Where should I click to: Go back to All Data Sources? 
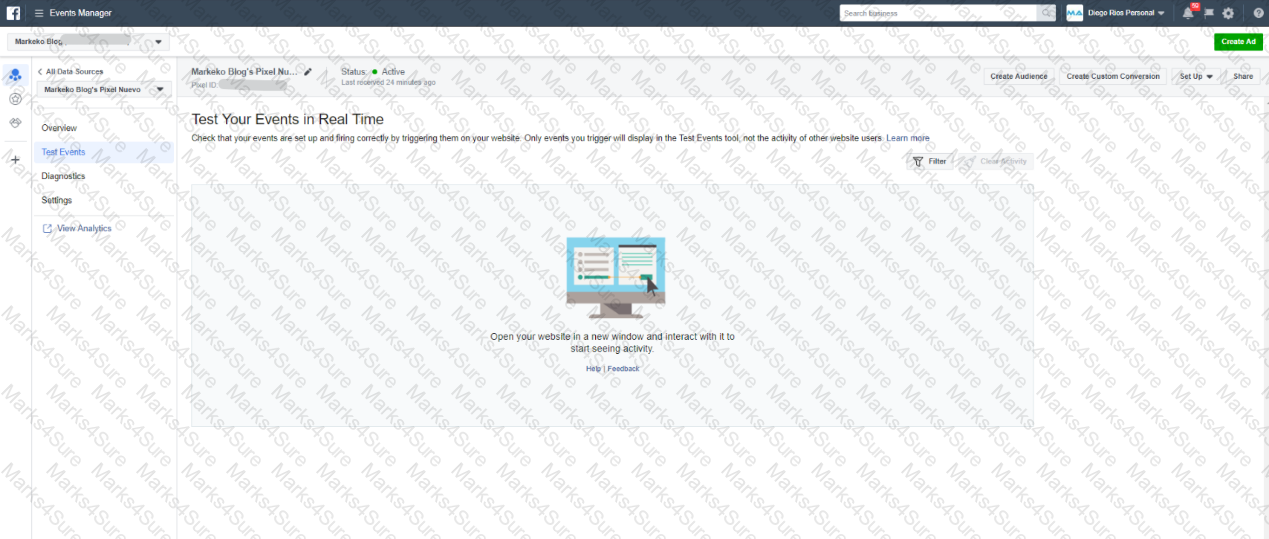[74, 72]
